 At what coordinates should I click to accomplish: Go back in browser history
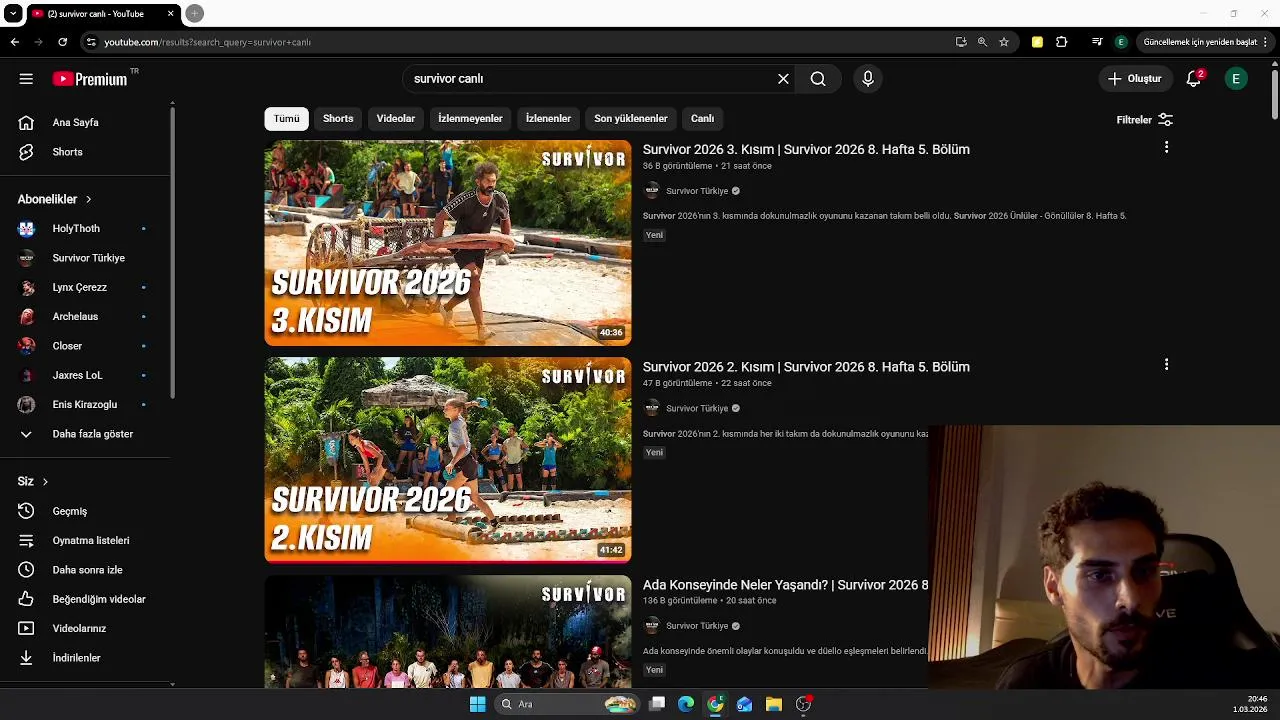[x=14, y=42]
